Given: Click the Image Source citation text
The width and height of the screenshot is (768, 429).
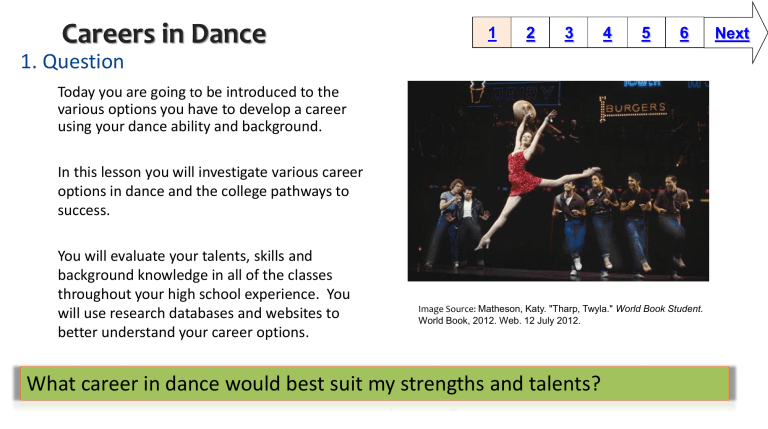Looking at the screenshot, I should click(x=560, y=315).
